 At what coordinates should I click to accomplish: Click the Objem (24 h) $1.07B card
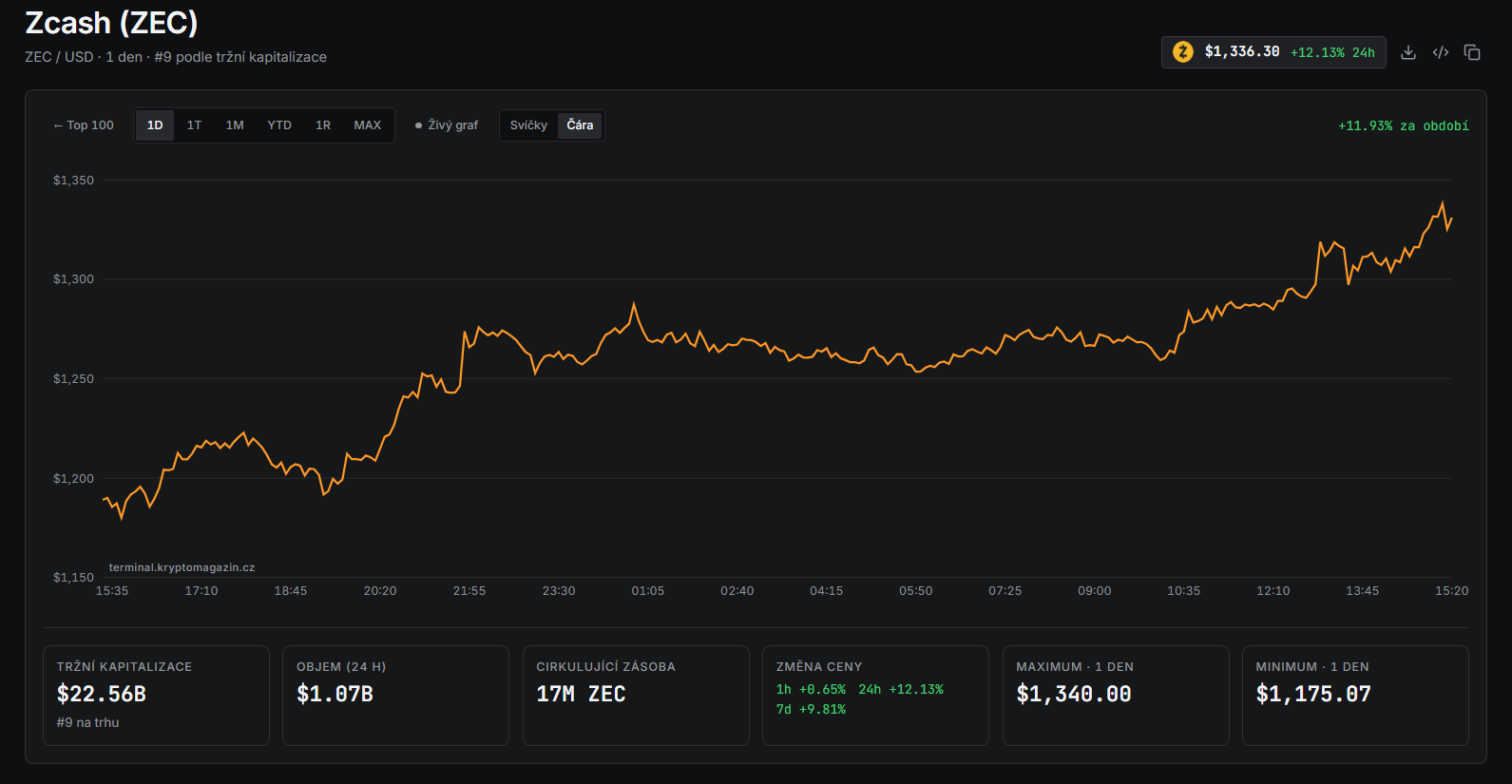(x=395, y=696)
